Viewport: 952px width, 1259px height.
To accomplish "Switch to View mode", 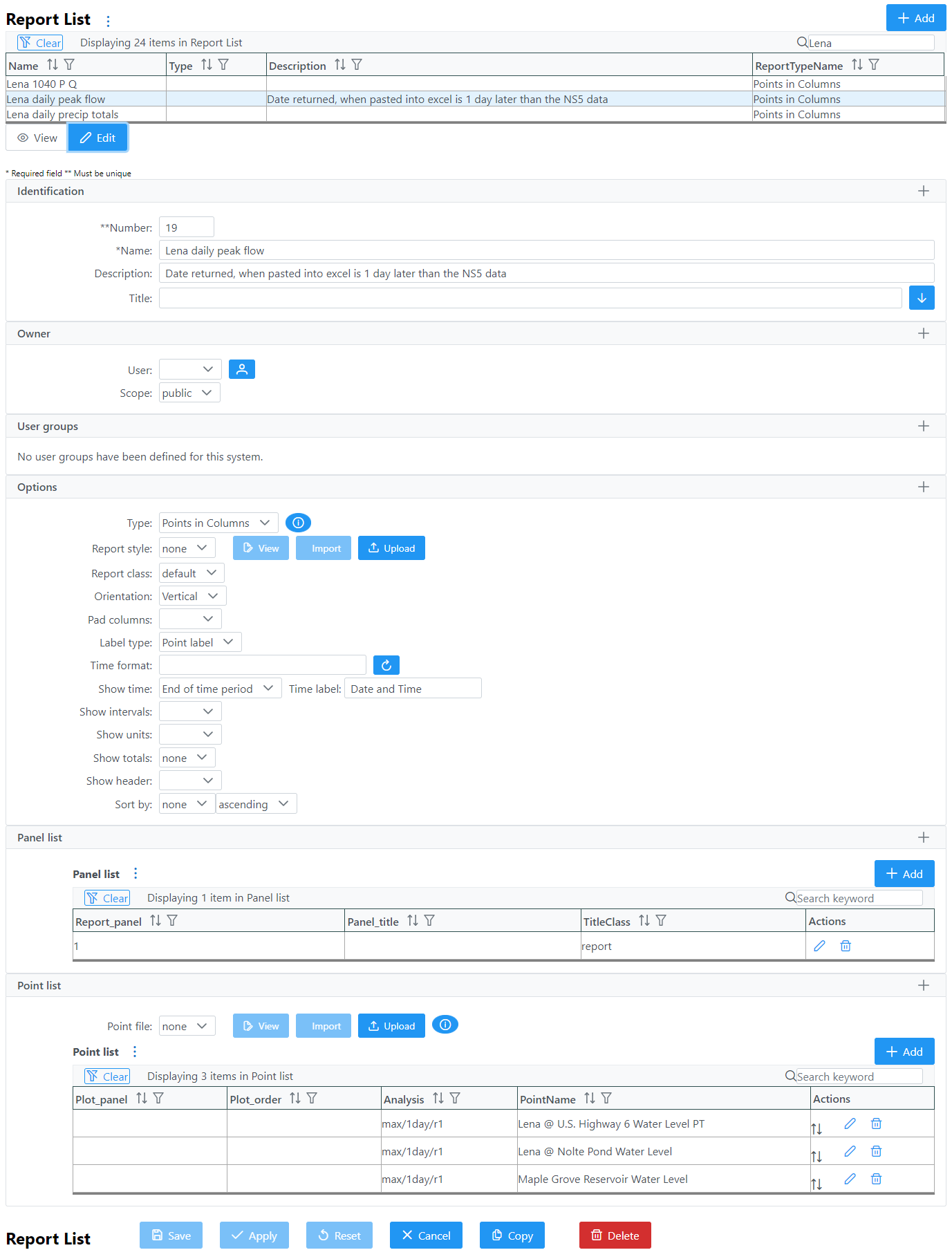I will coord(37,138).
